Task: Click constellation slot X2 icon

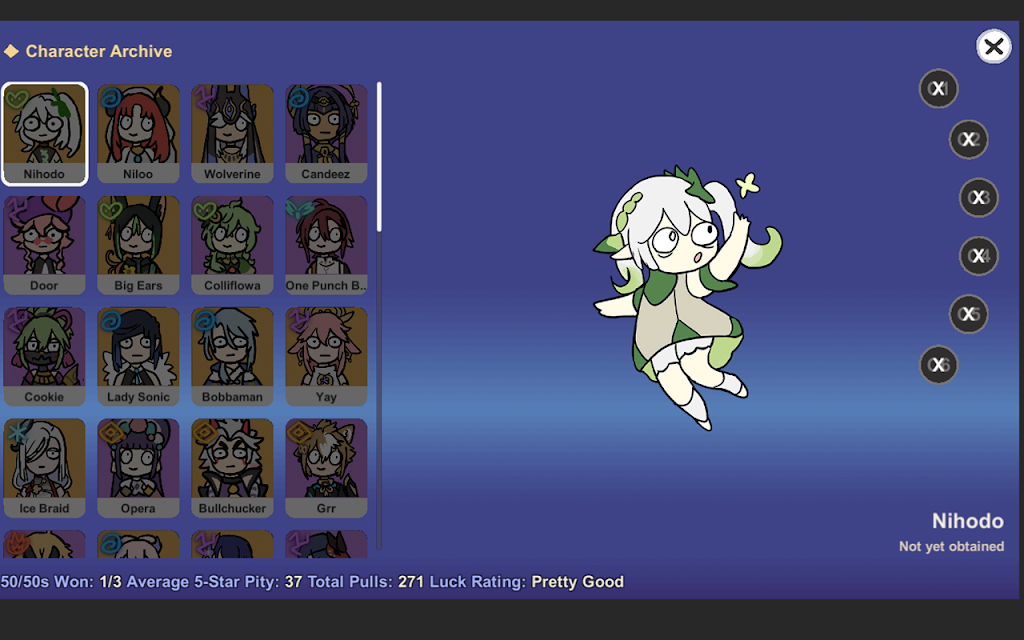Action: [968, 140]
